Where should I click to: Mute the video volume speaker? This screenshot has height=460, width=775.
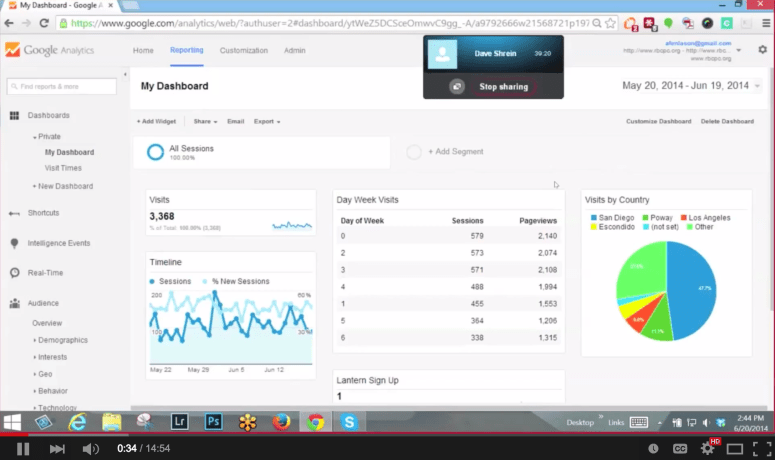[x=90, y=449]
